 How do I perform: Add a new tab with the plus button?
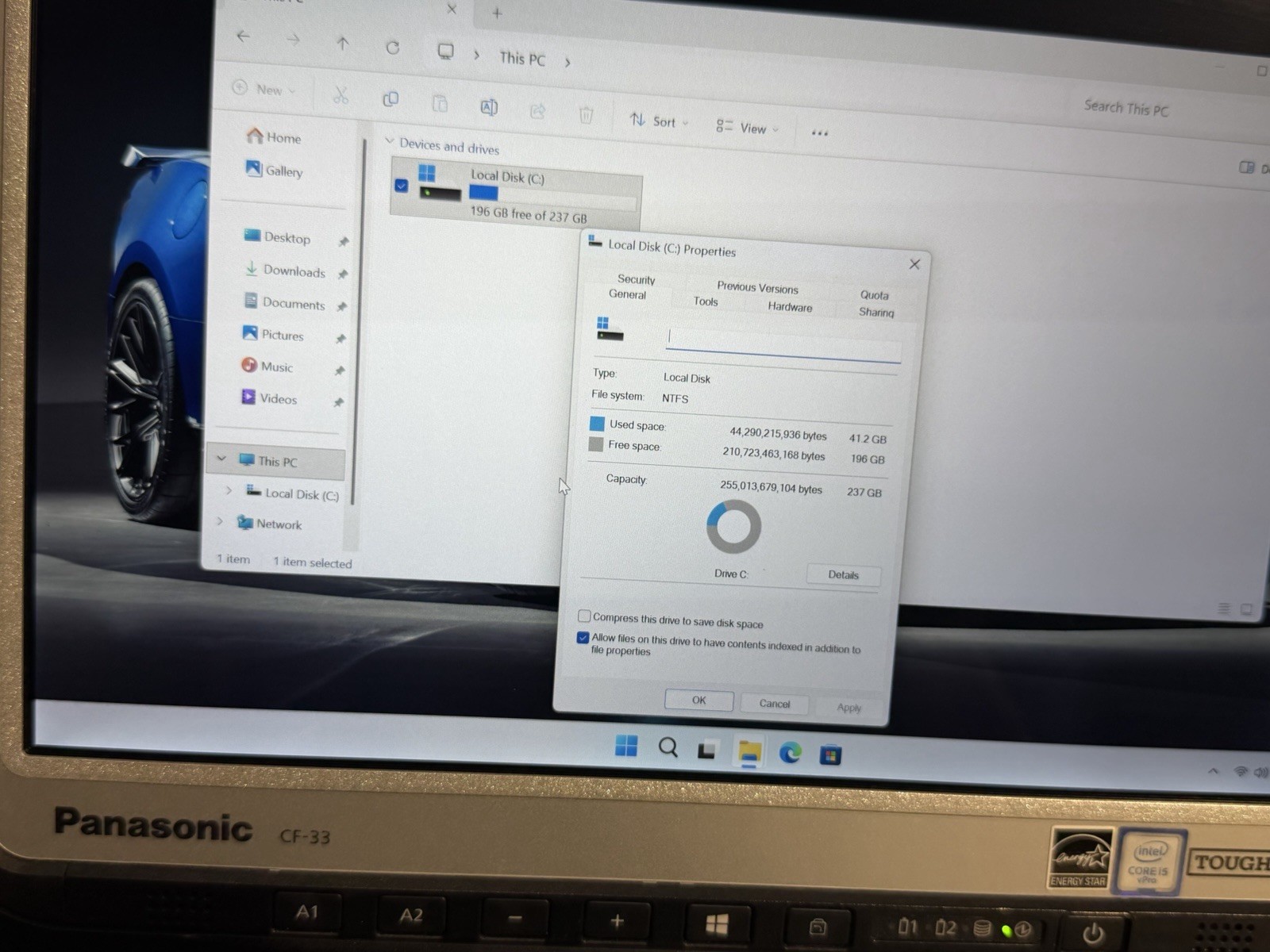pyautogui.click(x=497, y=13)
